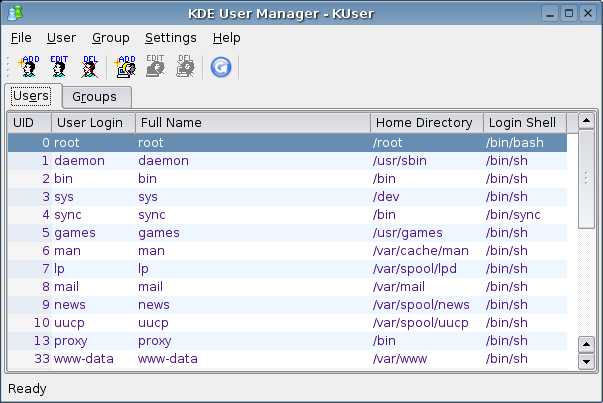Click the top scrollbar up arrow

(587, 123)
